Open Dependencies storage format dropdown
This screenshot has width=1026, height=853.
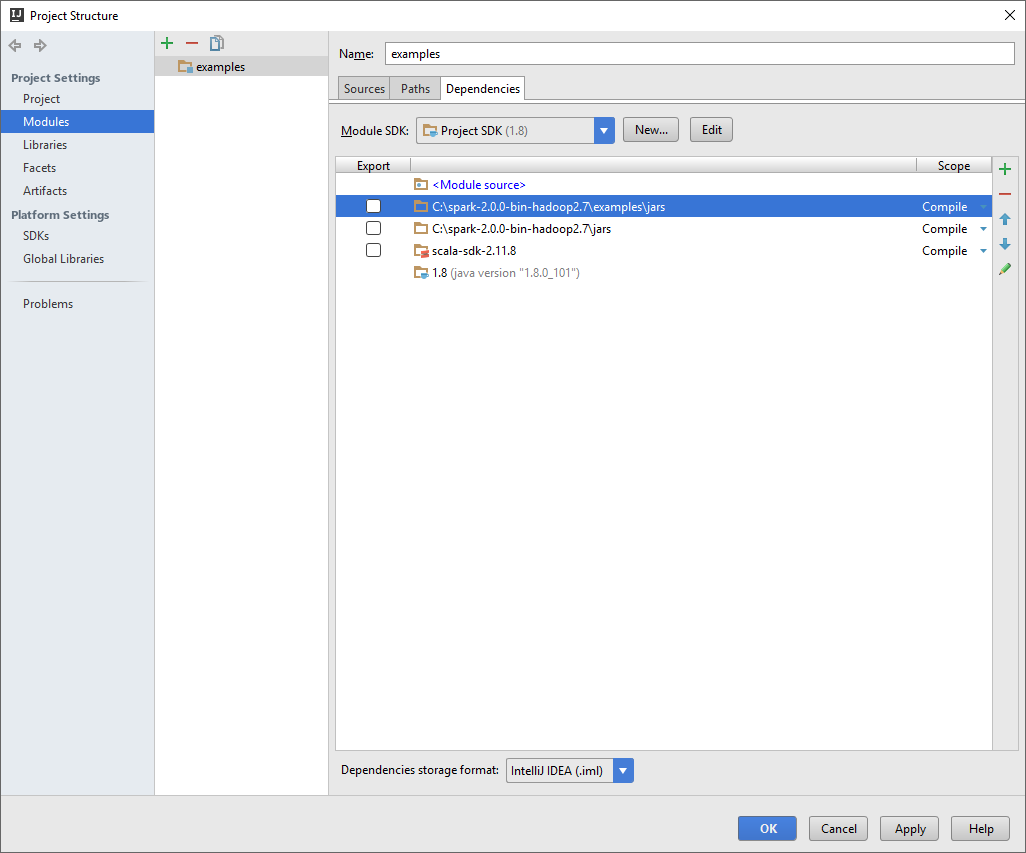pyautogui.click(x=623, y=771)
